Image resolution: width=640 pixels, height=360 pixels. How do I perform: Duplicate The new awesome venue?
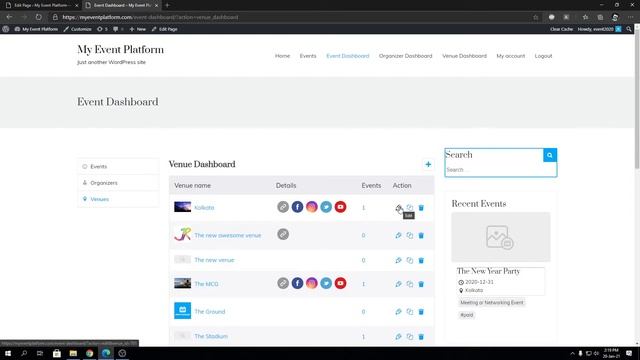[409, 236]
